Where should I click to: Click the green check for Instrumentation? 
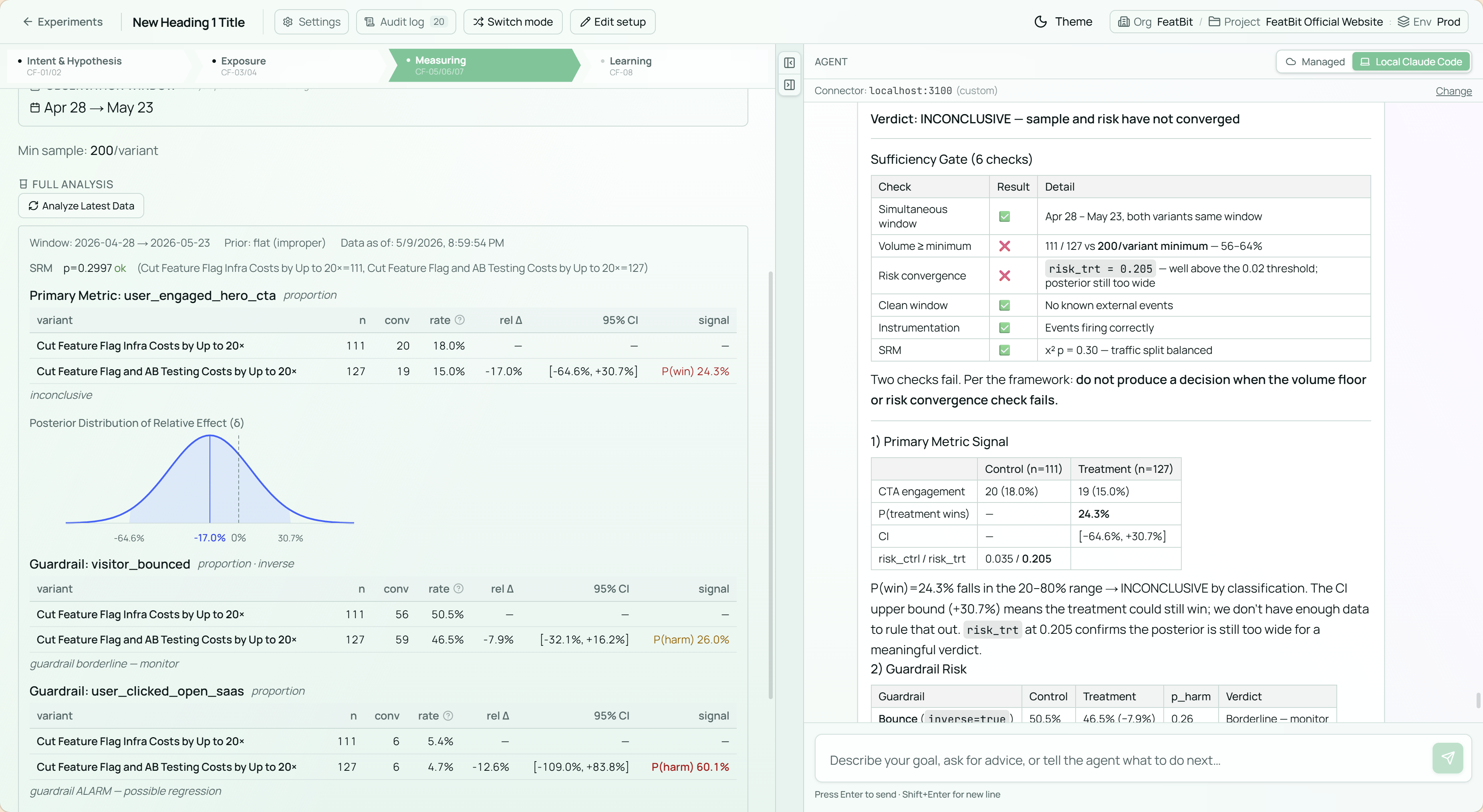(1005, 328)
